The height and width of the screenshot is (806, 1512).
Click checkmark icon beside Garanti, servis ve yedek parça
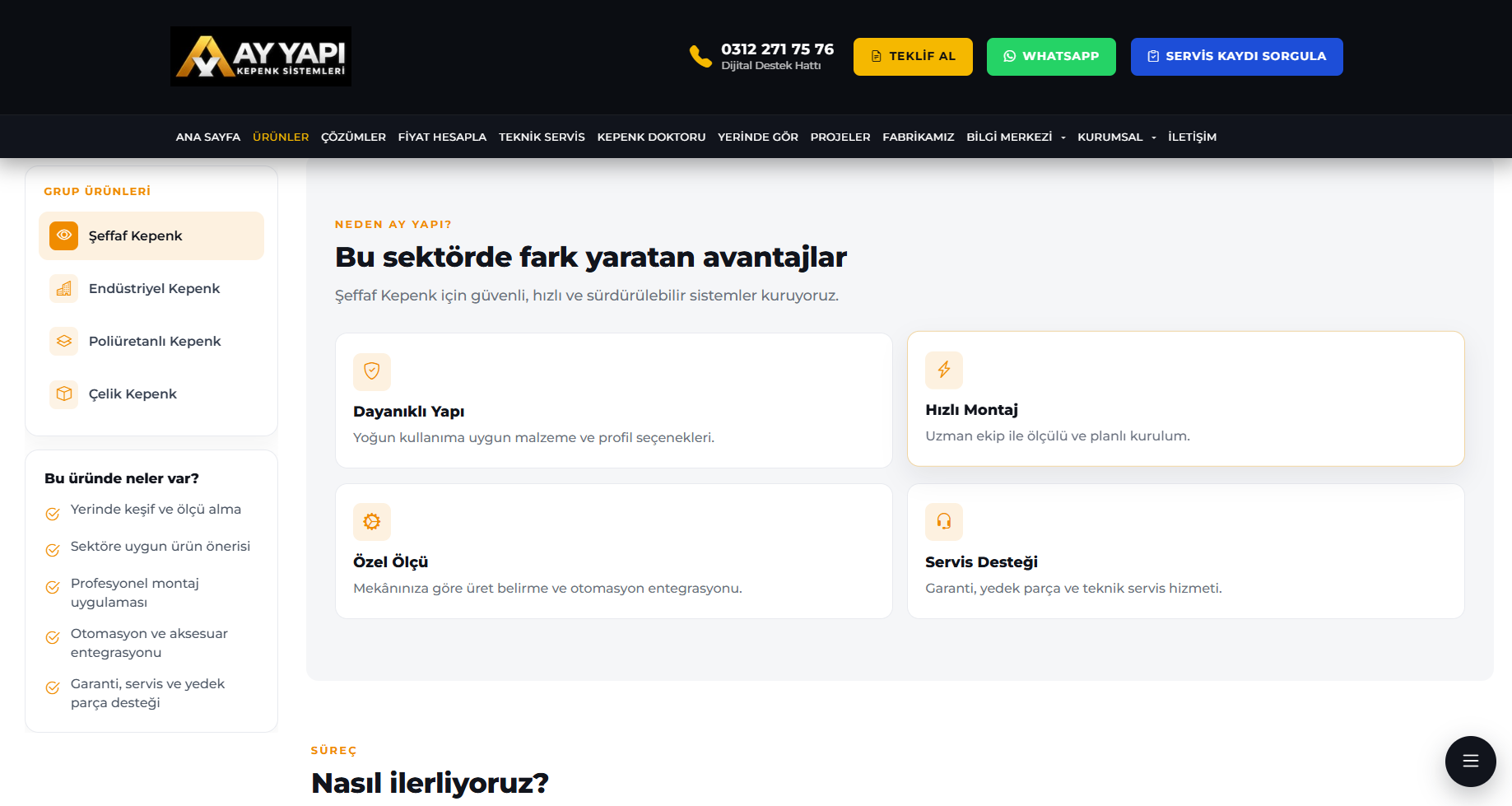53,687
